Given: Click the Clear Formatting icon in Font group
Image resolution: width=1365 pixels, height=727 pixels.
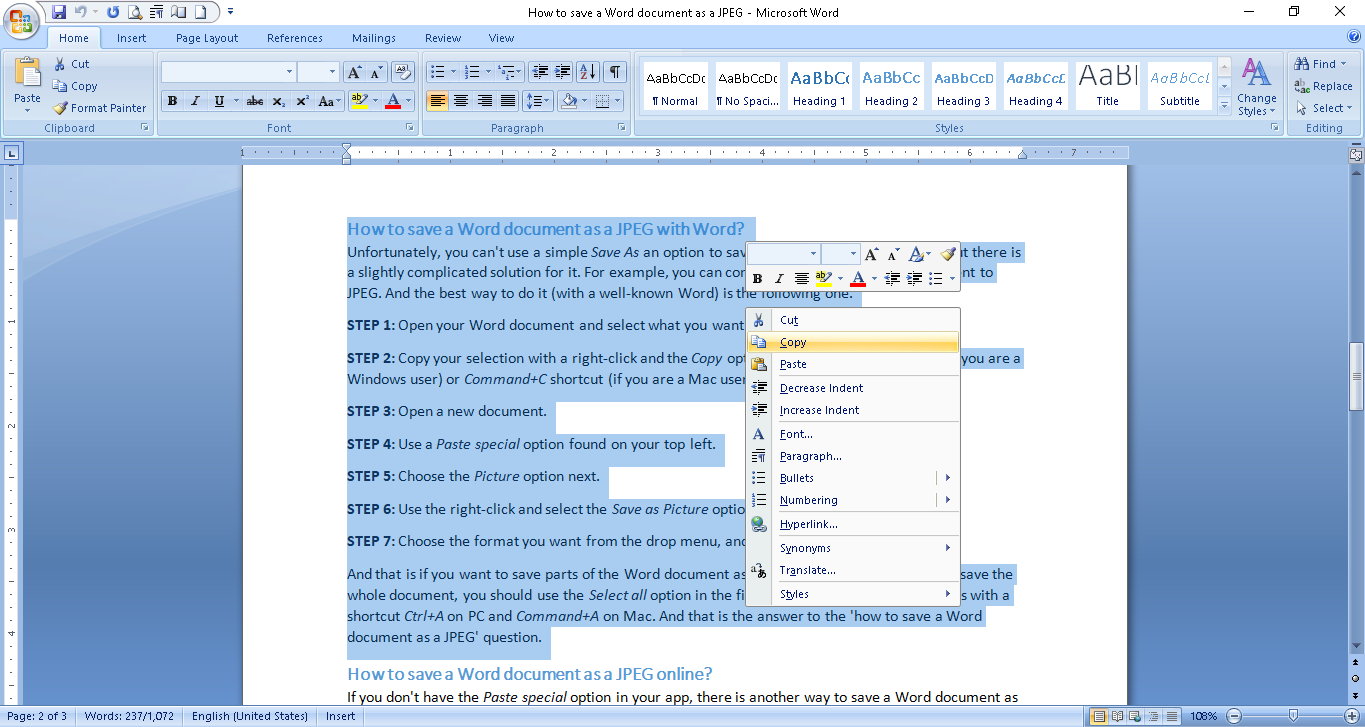Looking at the screenshot, I should pyautogui.click(x=403, y=72).
